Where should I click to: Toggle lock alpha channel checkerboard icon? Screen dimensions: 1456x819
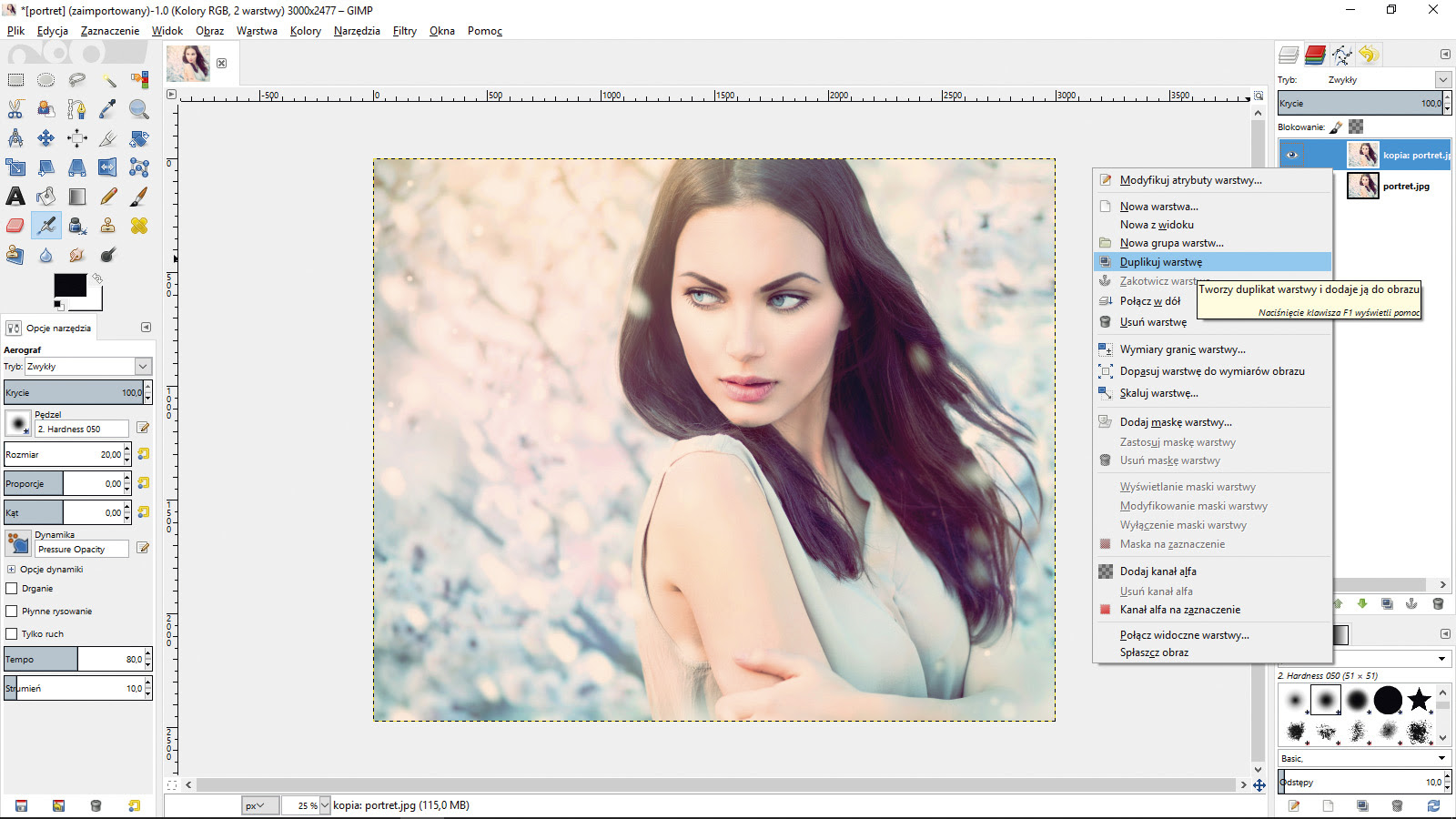[x=1356, y=127]
